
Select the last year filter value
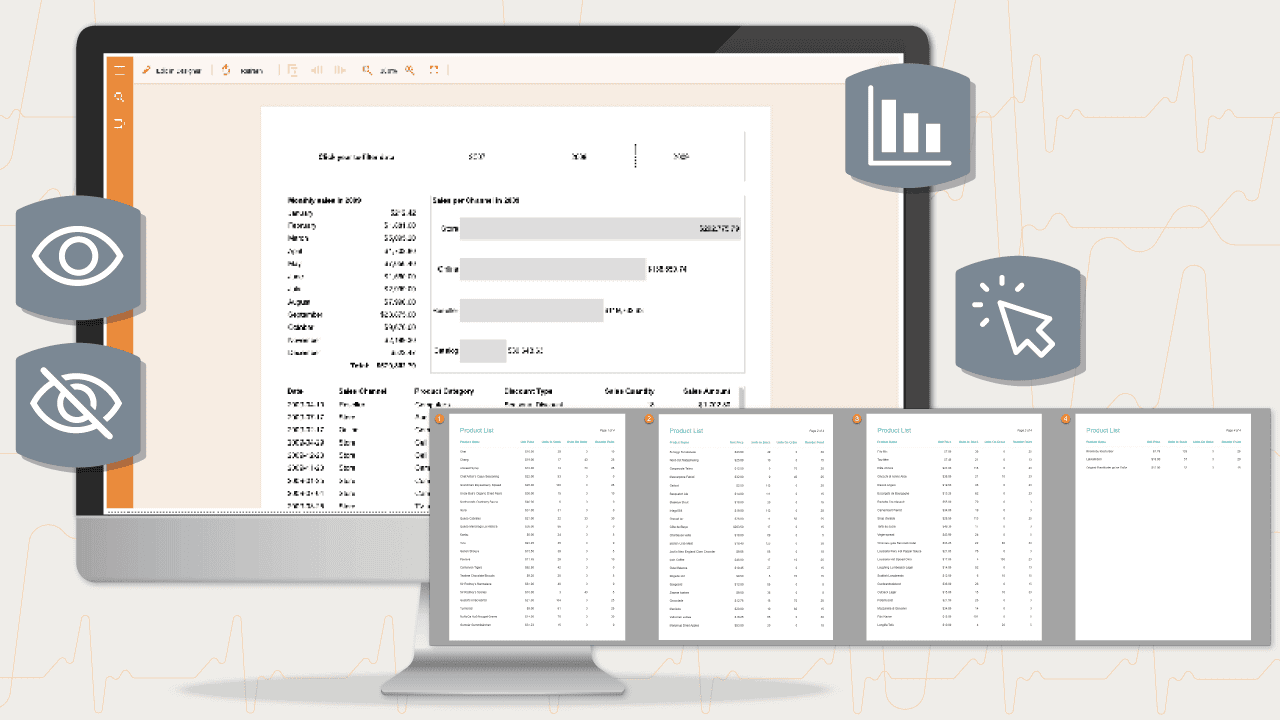point(681,157)
